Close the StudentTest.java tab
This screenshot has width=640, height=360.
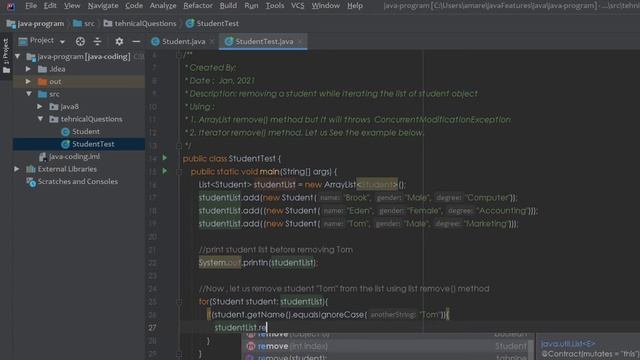point(300,42)
